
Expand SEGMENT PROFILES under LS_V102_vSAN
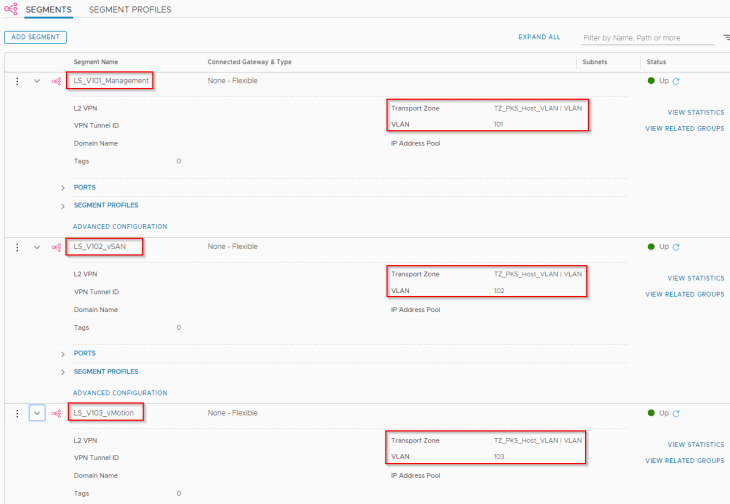pyautogui.click(x=63, y=371)
